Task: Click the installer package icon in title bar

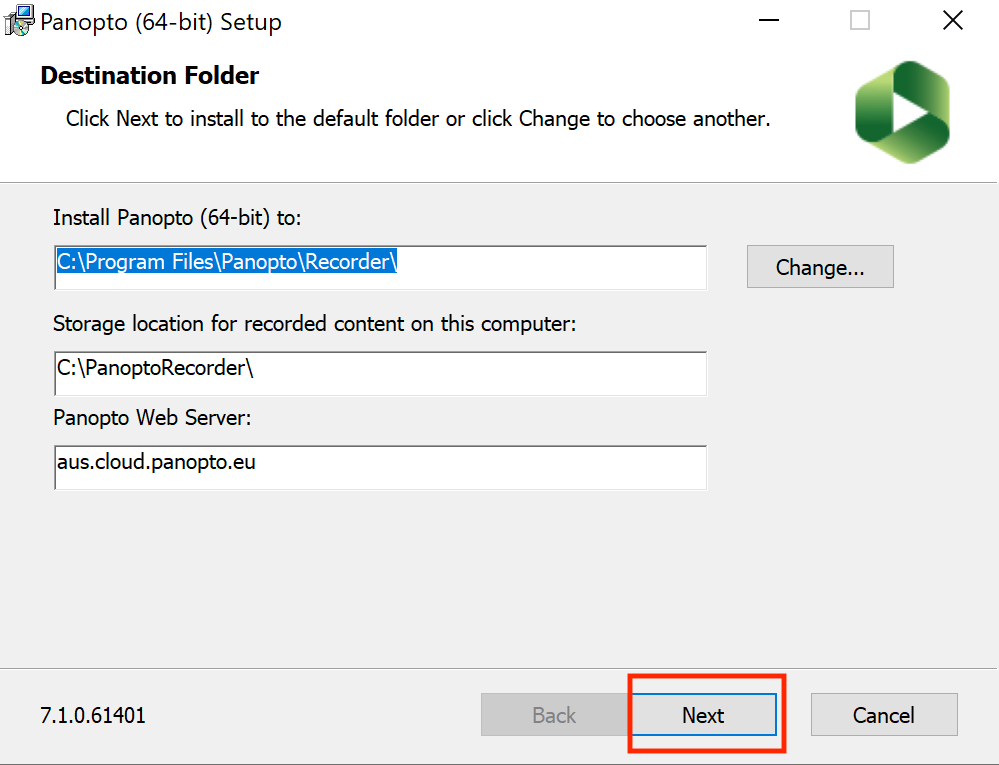Action: [18, 20]
